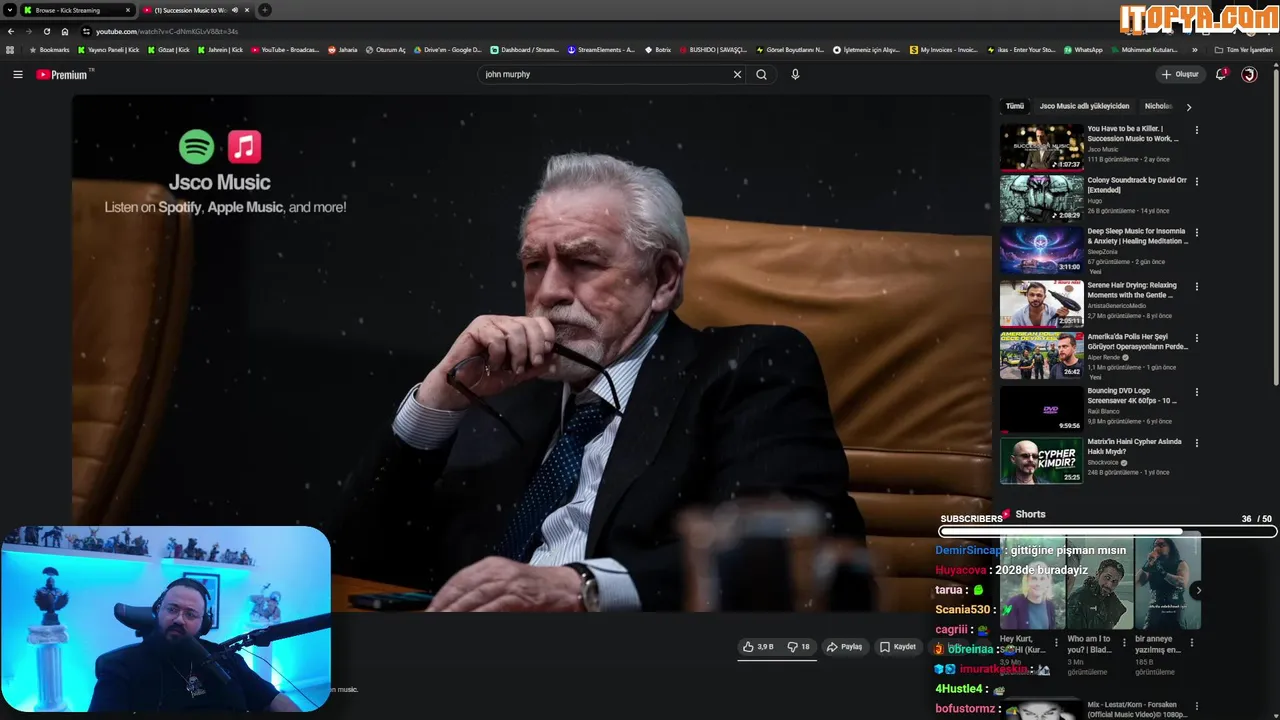The height and width of the screenshot is (720, 1280).
Task: Open Bouncing DVD Logo Screensaver thumbnail
Action: tap(1042, 409)
